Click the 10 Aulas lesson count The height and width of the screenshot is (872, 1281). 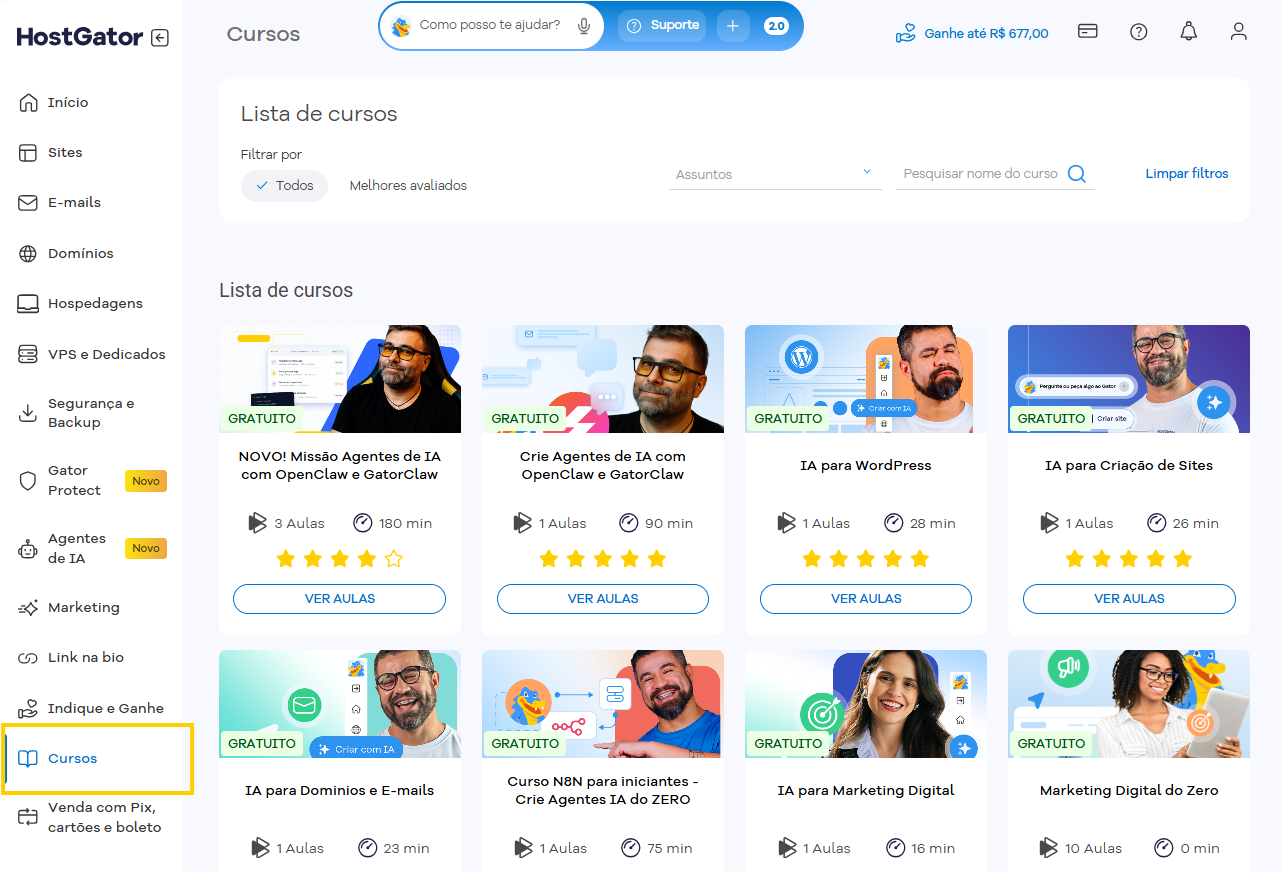1093,848
